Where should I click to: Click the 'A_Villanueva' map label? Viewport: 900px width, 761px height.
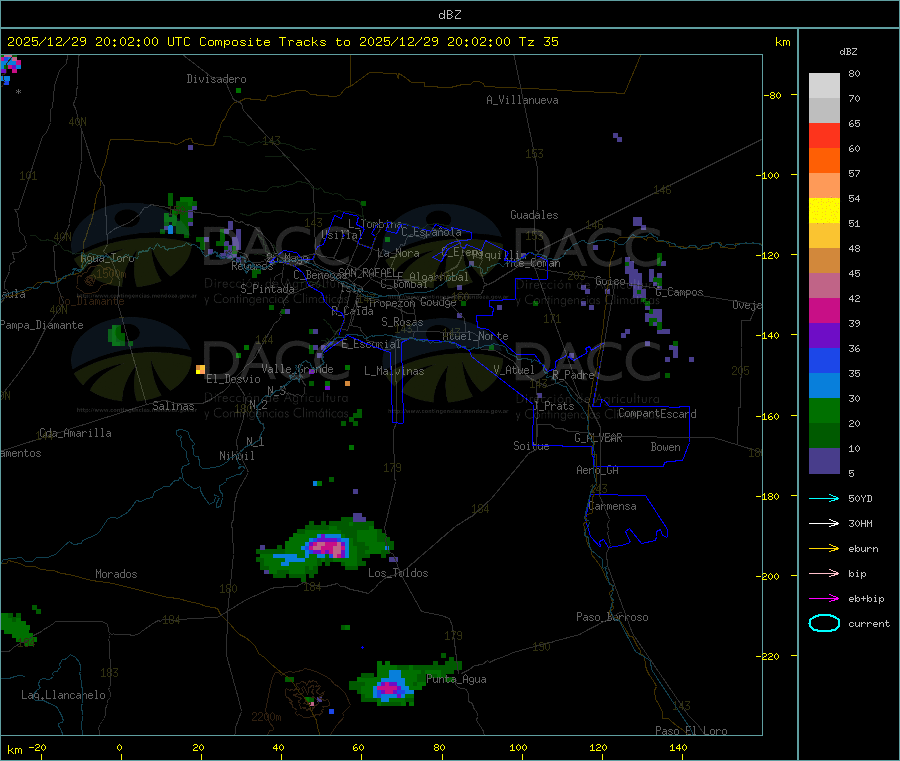click(x=522, y=100)
